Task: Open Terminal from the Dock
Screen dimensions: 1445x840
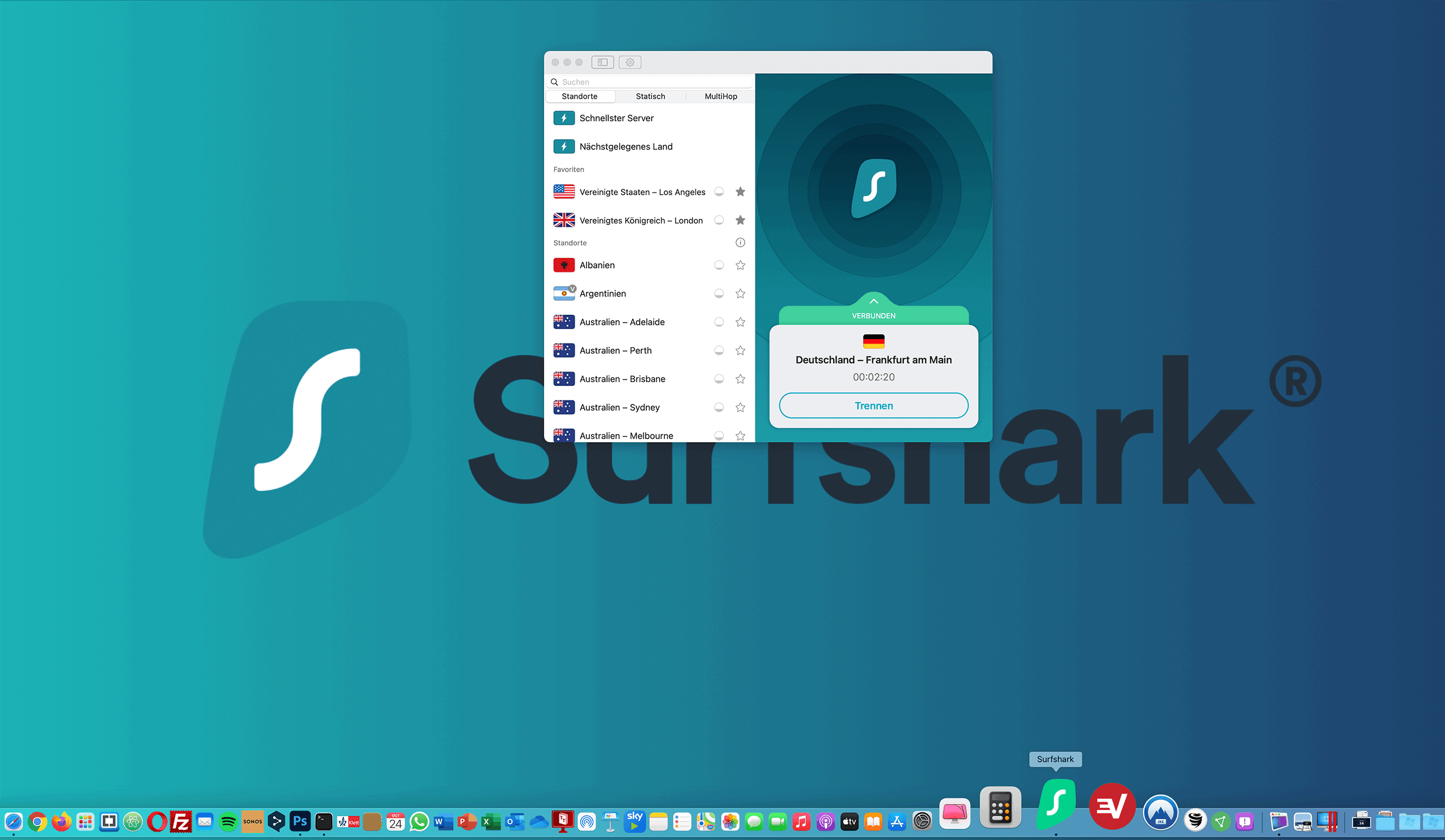Action: click(323, 821)
